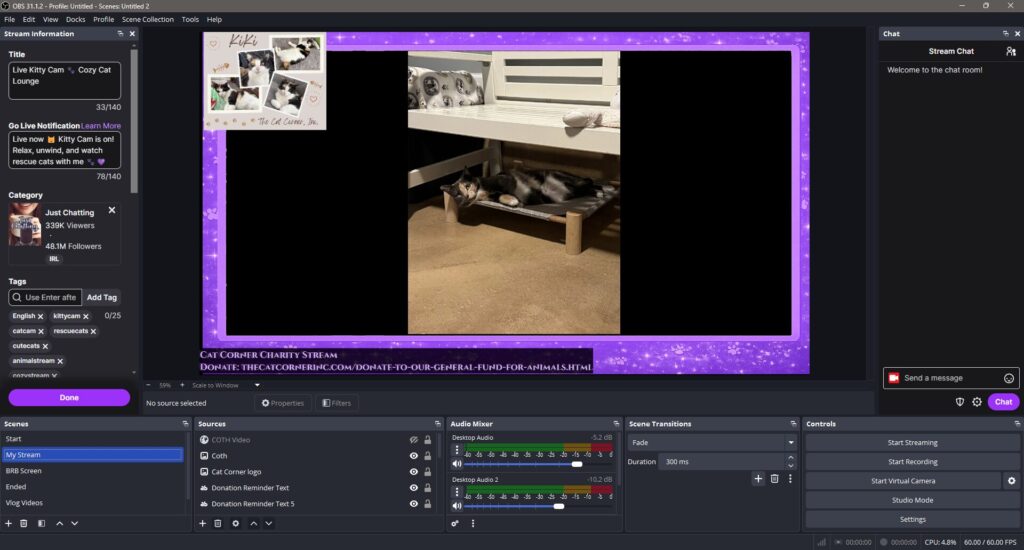Open Virtual Camera settings gear
Screen dimensions: 1024x550
(1011, 481)
